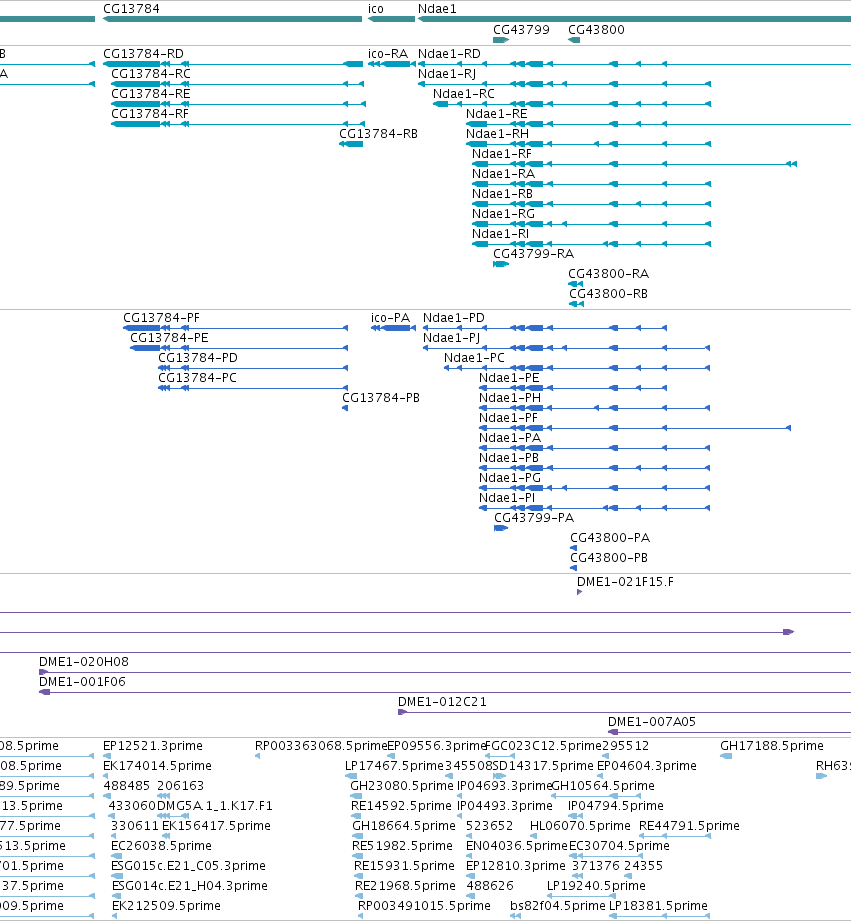The image size is (851, 921).
Task: Click EST EK212509.5prime
Action: pos(115,916)
